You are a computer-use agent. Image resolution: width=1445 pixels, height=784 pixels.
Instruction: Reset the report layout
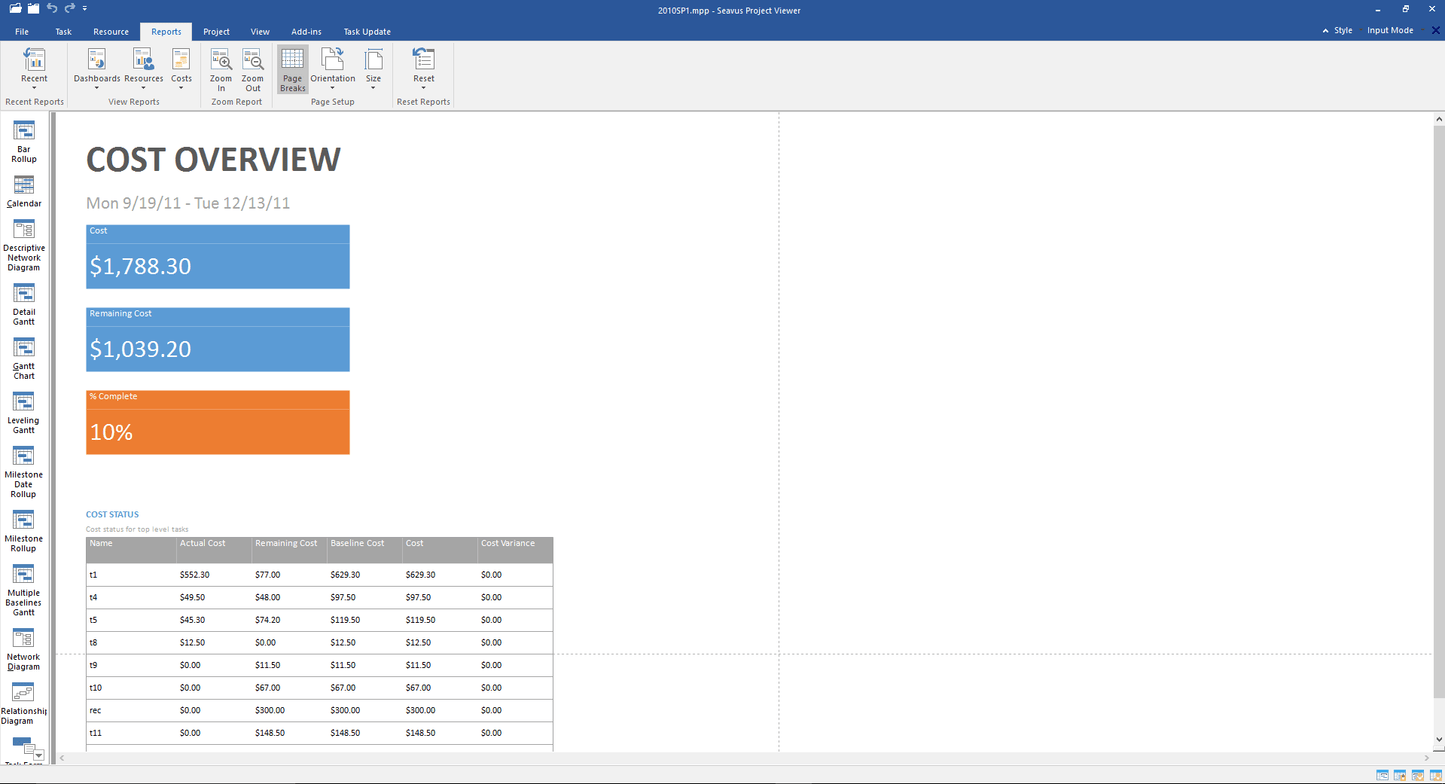pyautogui.click(x=423, y=68)
